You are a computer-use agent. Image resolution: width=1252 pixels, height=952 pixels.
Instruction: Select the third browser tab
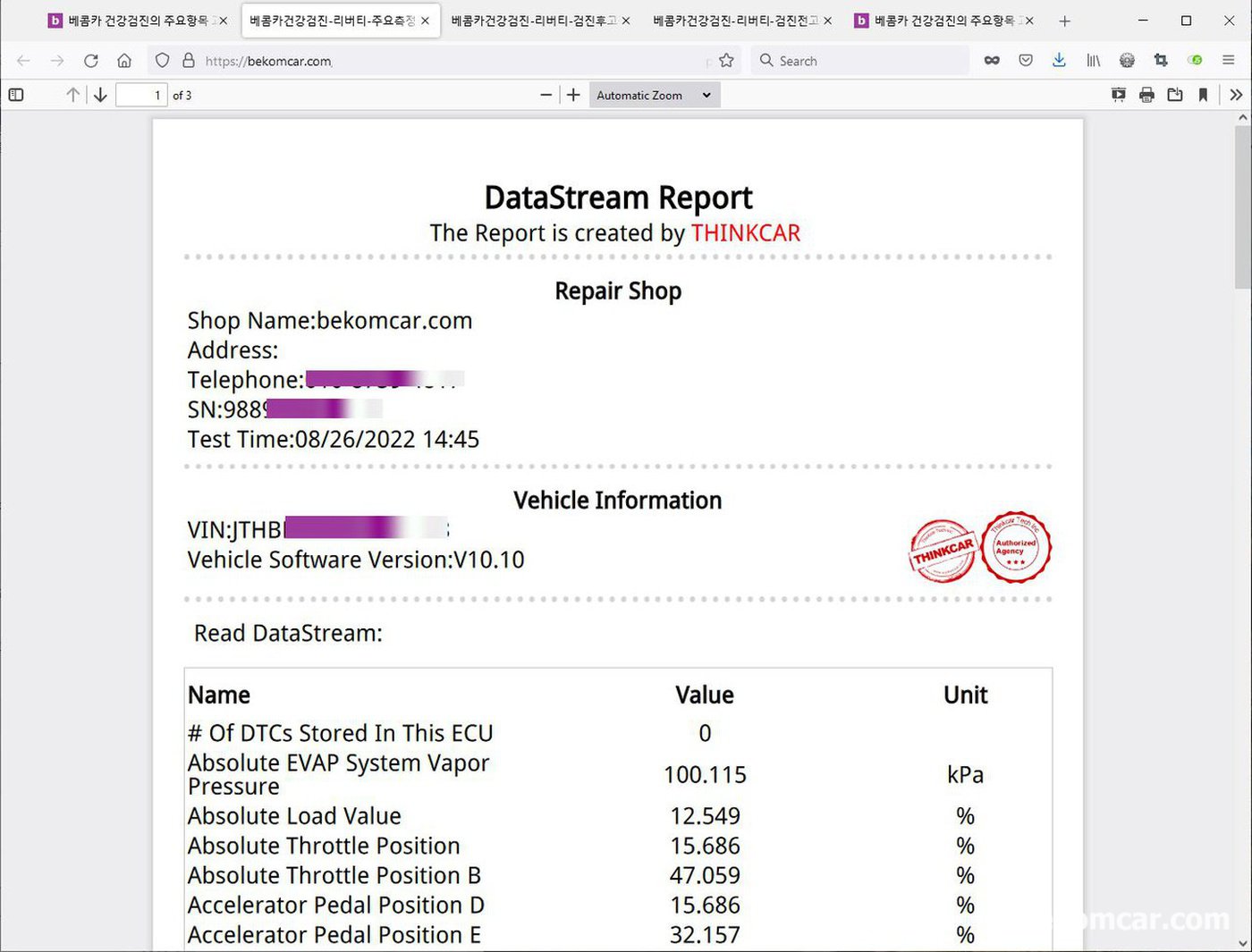(x=539, y=20)
